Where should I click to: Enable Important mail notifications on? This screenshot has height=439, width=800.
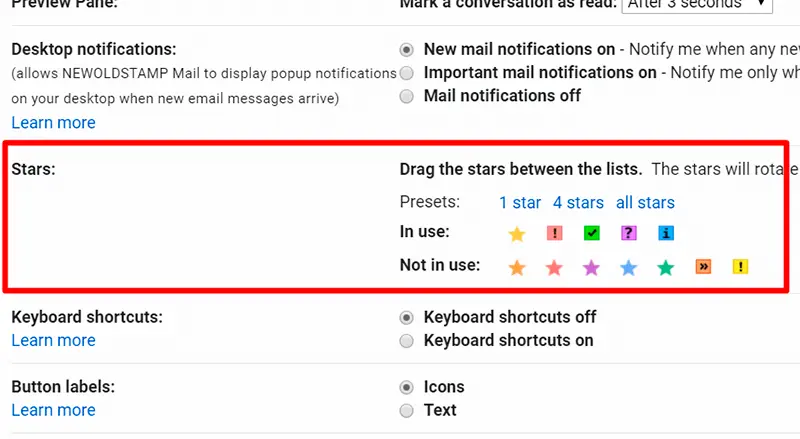[x=407, y=73]
